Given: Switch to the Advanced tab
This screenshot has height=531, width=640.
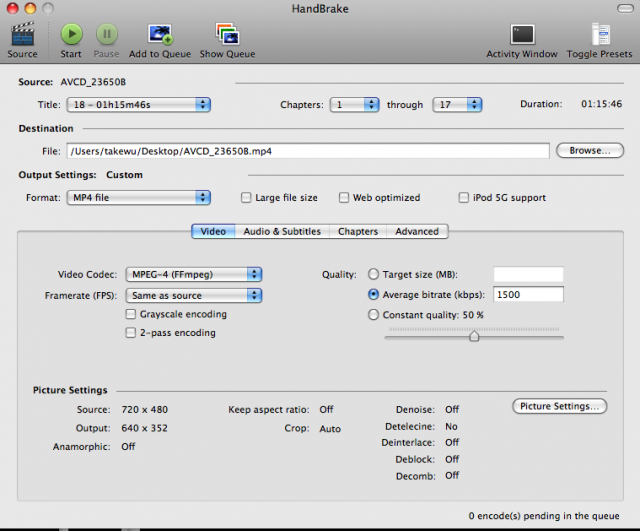Looking at the screenshot, I should 417,231.
